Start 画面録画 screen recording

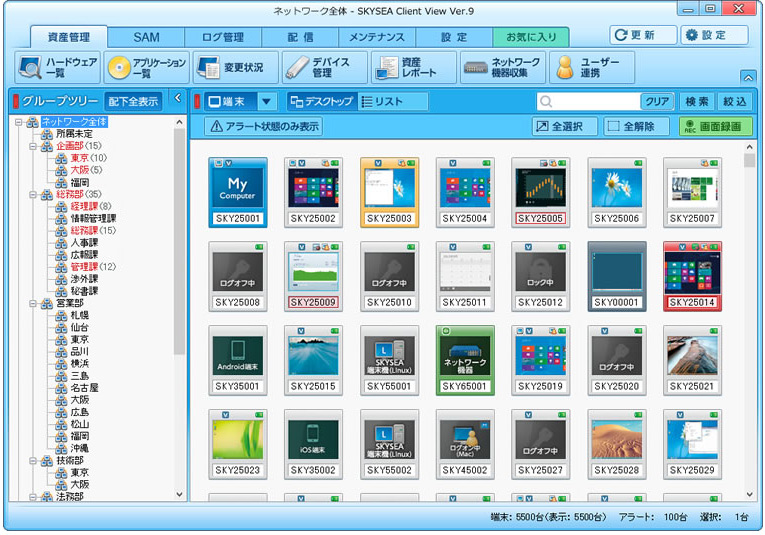[x=715, y=126]
